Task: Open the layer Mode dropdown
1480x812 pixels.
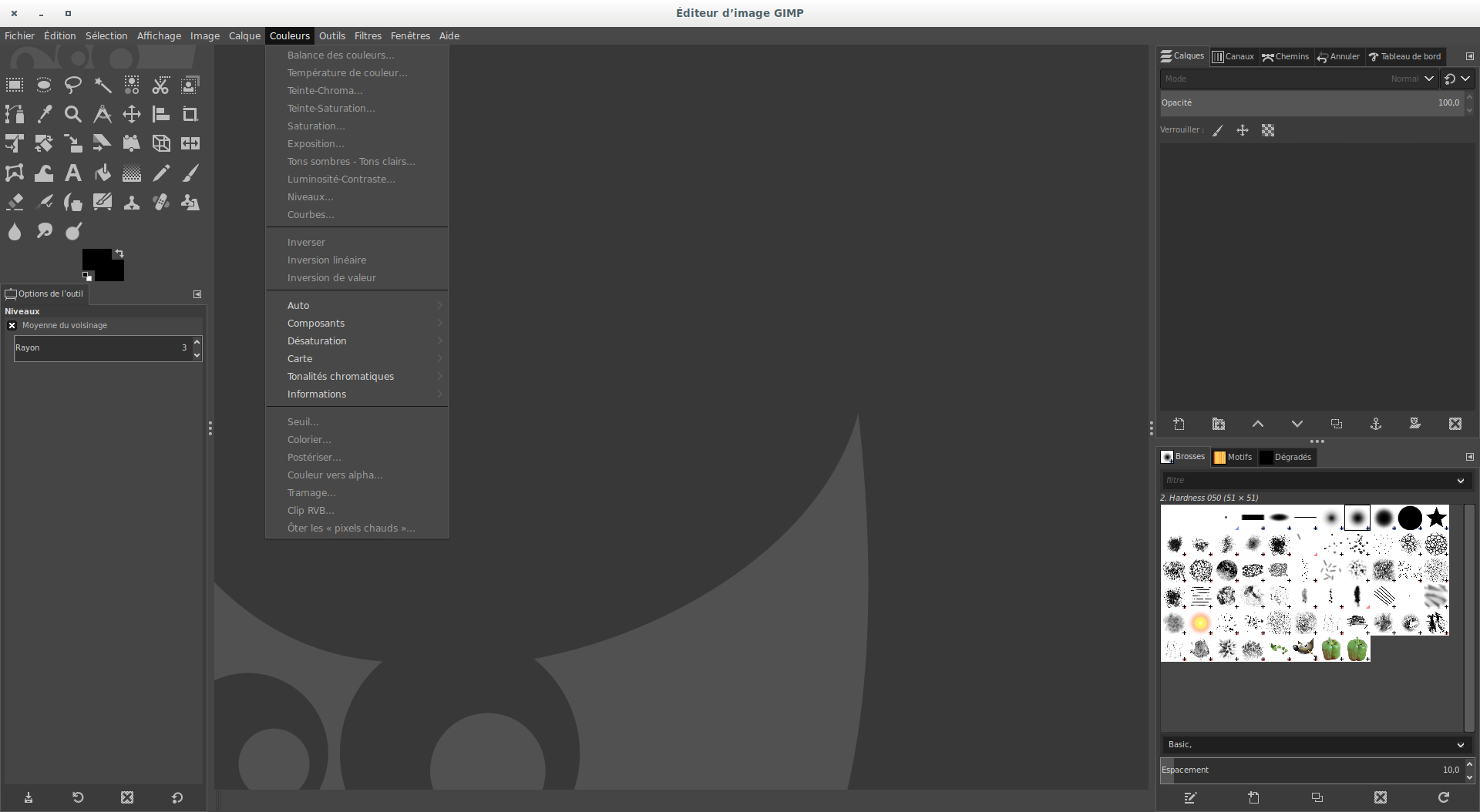Action: 1299,79
